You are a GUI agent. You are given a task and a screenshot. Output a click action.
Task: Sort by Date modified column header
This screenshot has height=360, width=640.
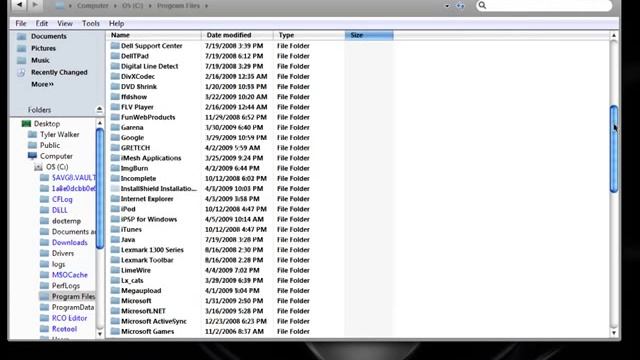pyautogui.click(x=238, y=35)
